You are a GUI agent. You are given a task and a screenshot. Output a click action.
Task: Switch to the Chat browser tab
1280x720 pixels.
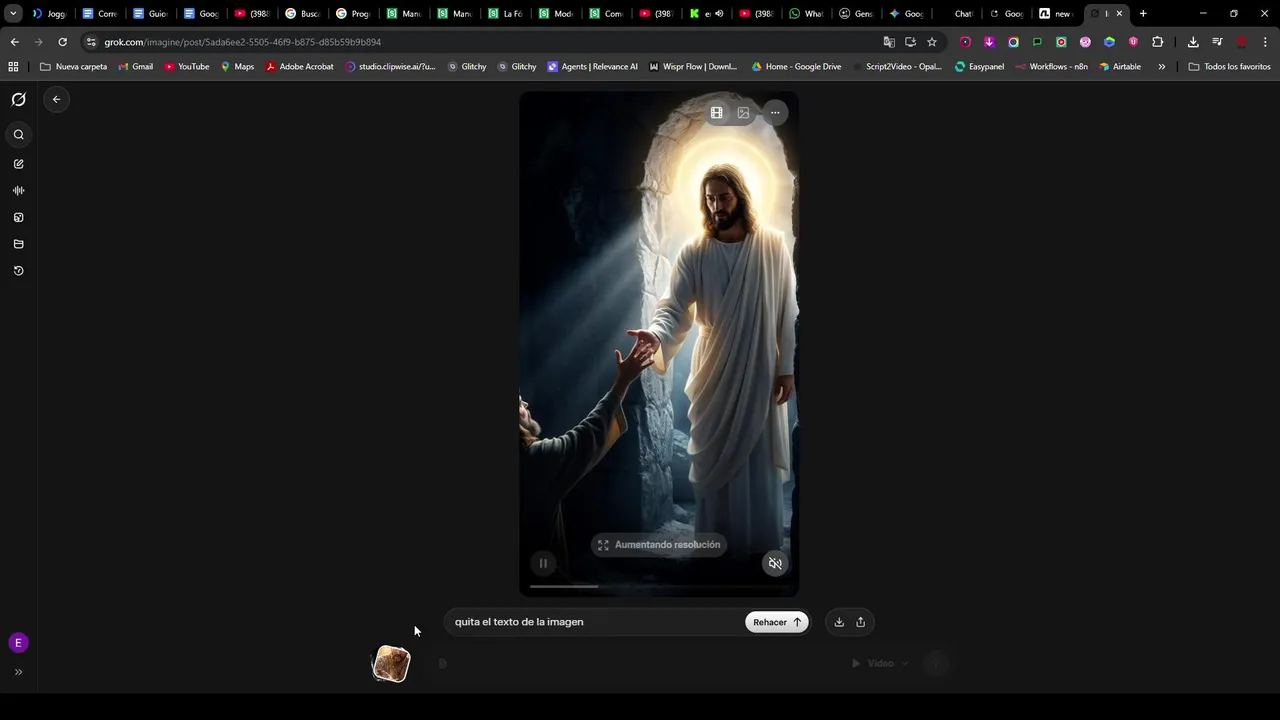tap(957, 14)
